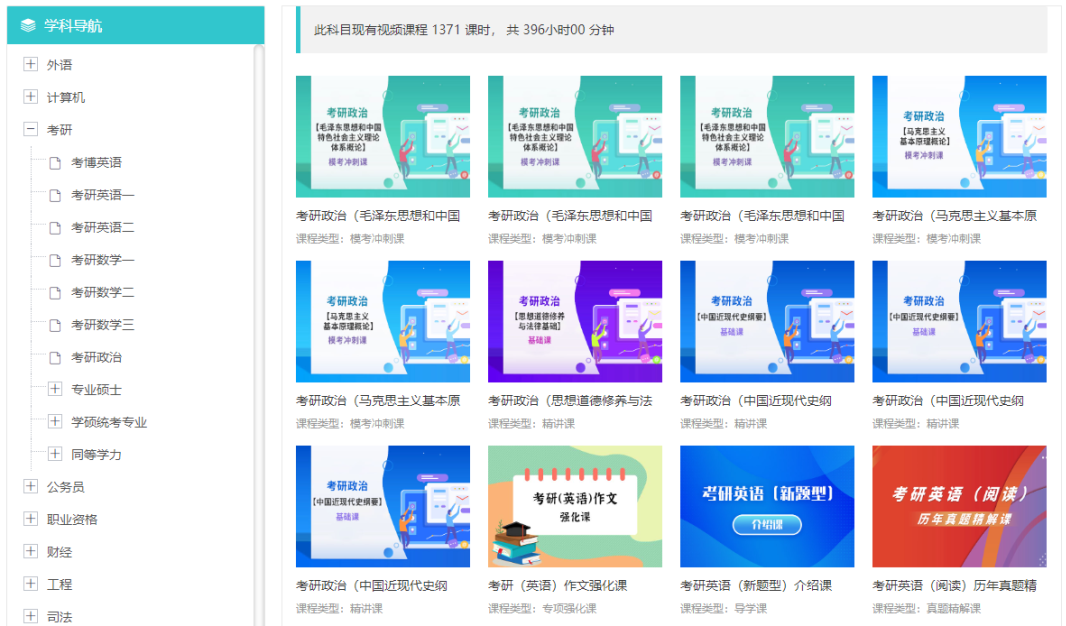
Task: Click the document icon next to 考研数学一
Action: [56, 259]
